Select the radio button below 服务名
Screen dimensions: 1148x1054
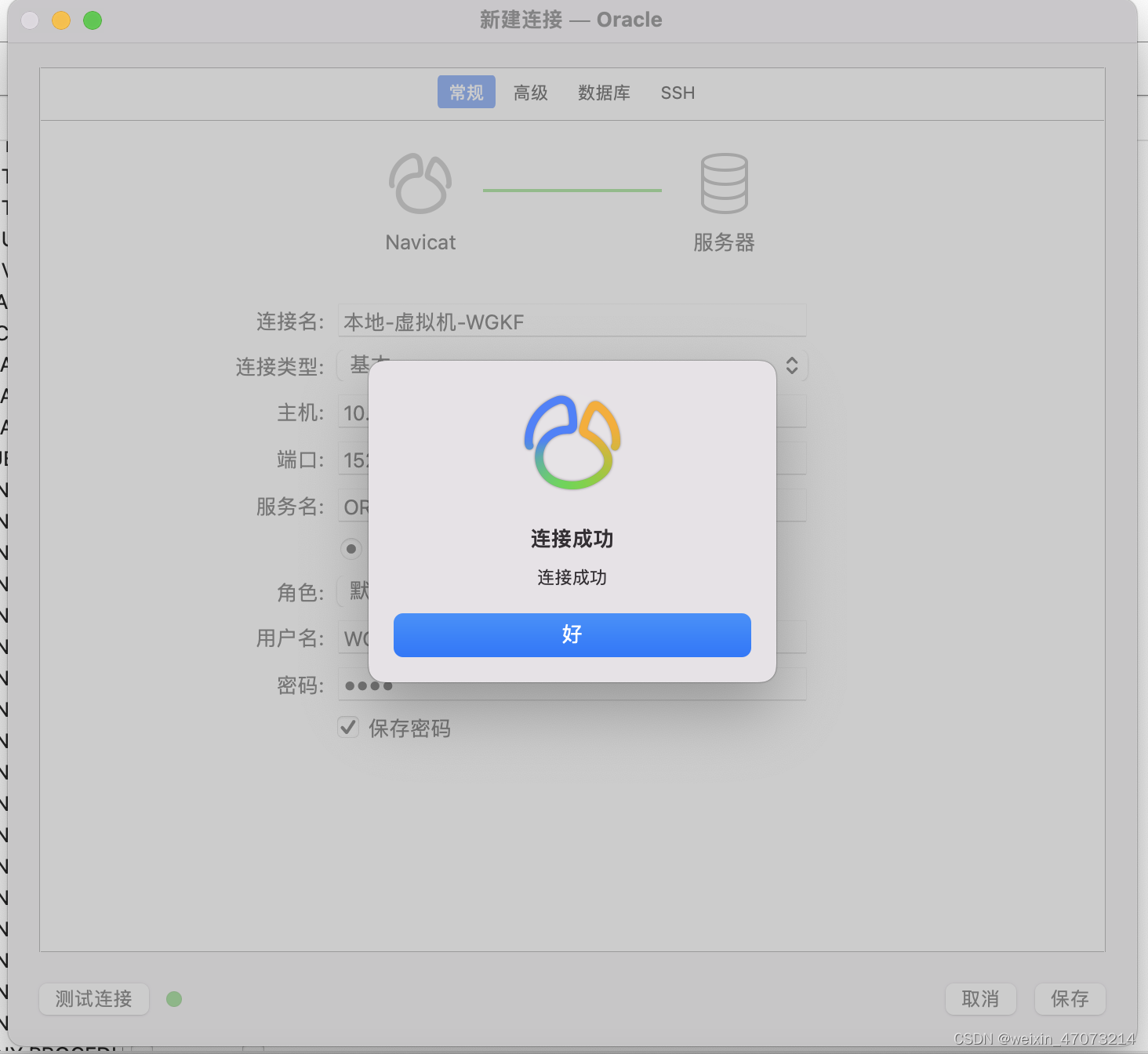click(x=351, y=549)
